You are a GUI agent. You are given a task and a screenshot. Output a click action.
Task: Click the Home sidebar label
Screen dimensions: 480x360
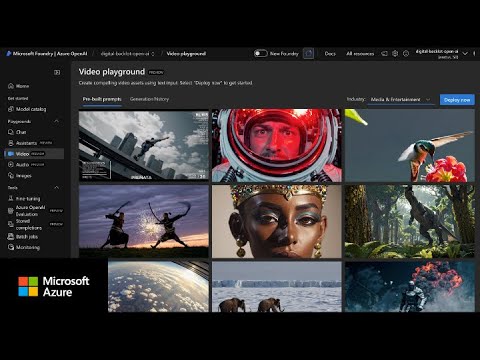(22, 86)
